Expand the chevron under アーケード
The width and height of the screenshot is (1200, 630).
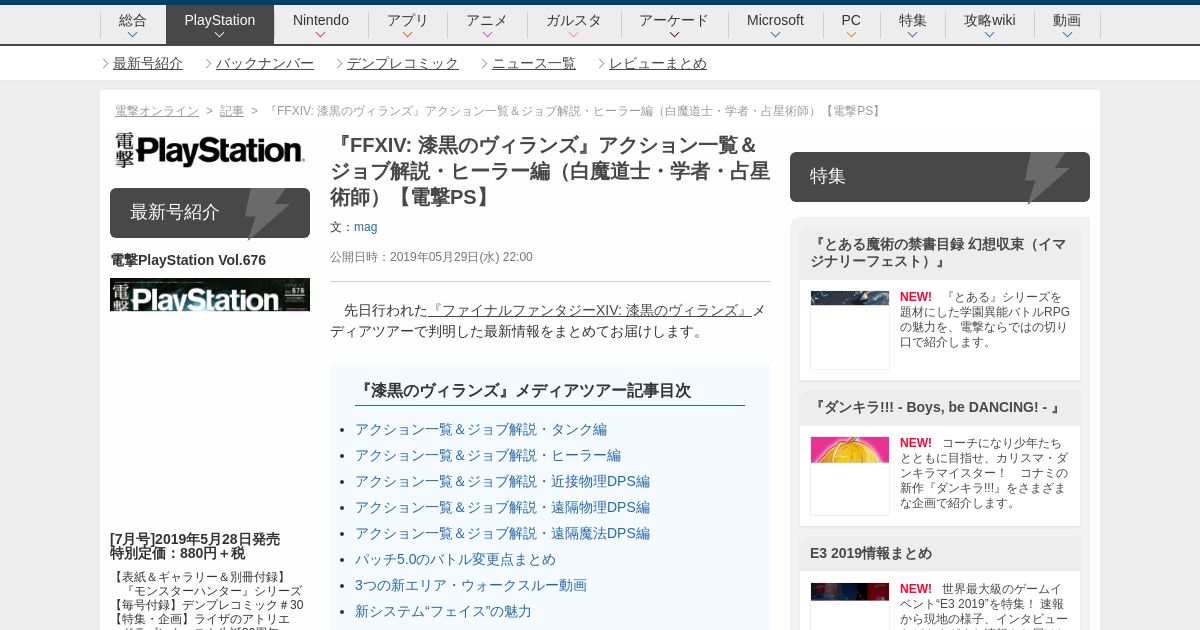pos(674,35)
